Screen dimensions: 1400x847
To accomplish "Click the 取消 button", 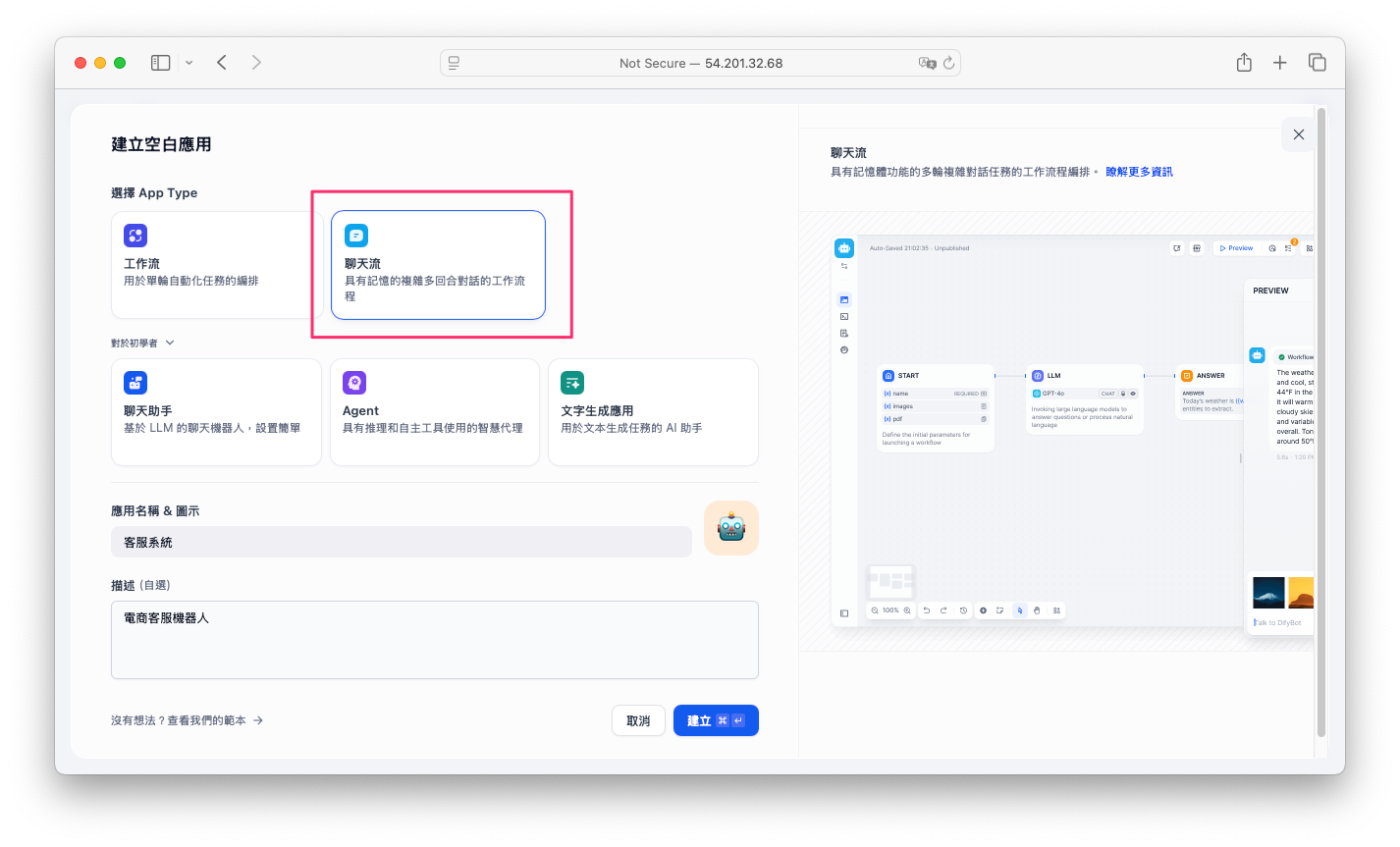I will click(x=637, y=720).
